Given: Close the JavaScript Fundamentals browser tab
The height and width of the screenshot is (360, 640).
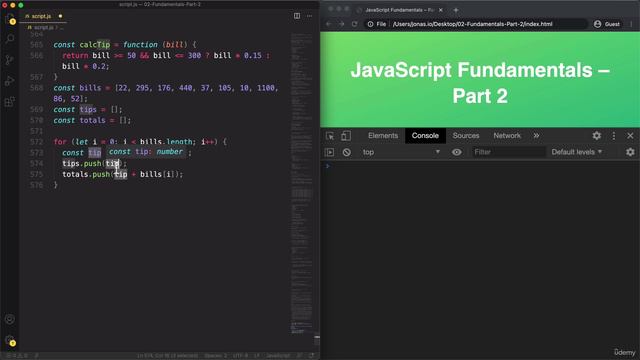Looking at the screenshot, I should [441, 10].
